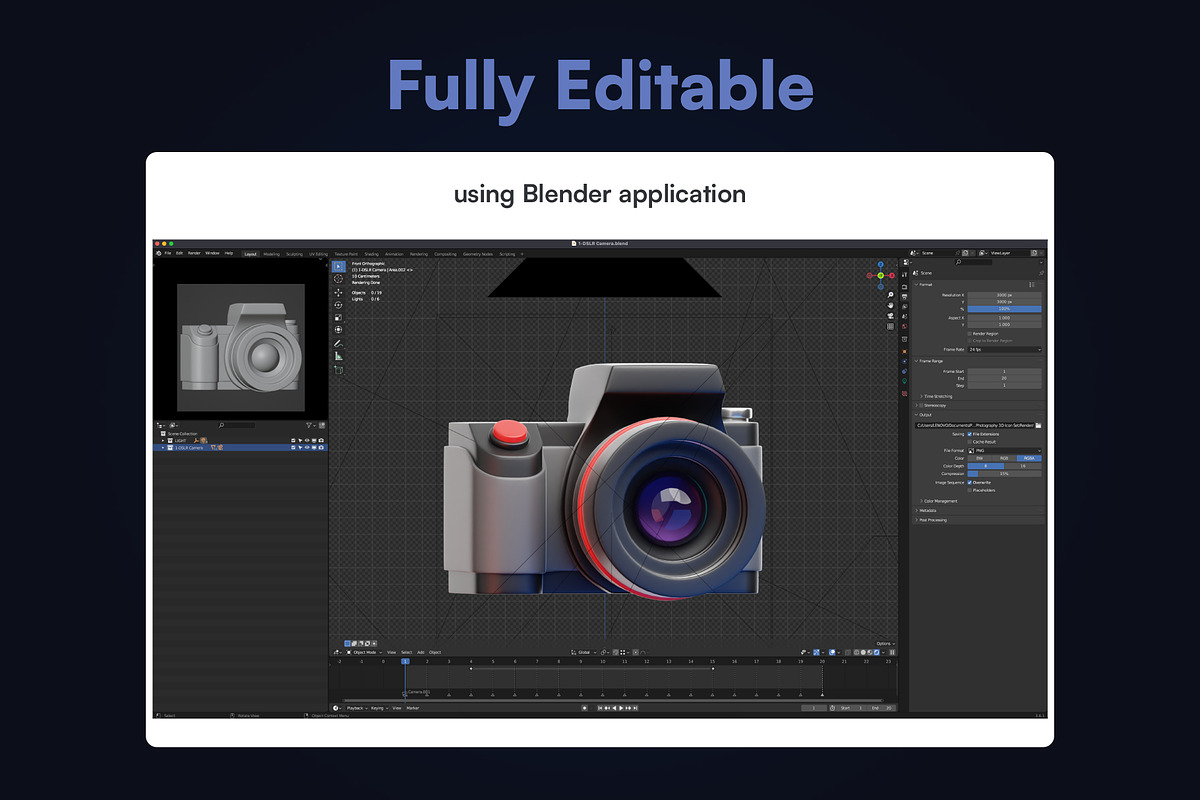1200x800 pixels.
Task: Expand the 1-DSLR Camera collection
Action: coord(163,448)
